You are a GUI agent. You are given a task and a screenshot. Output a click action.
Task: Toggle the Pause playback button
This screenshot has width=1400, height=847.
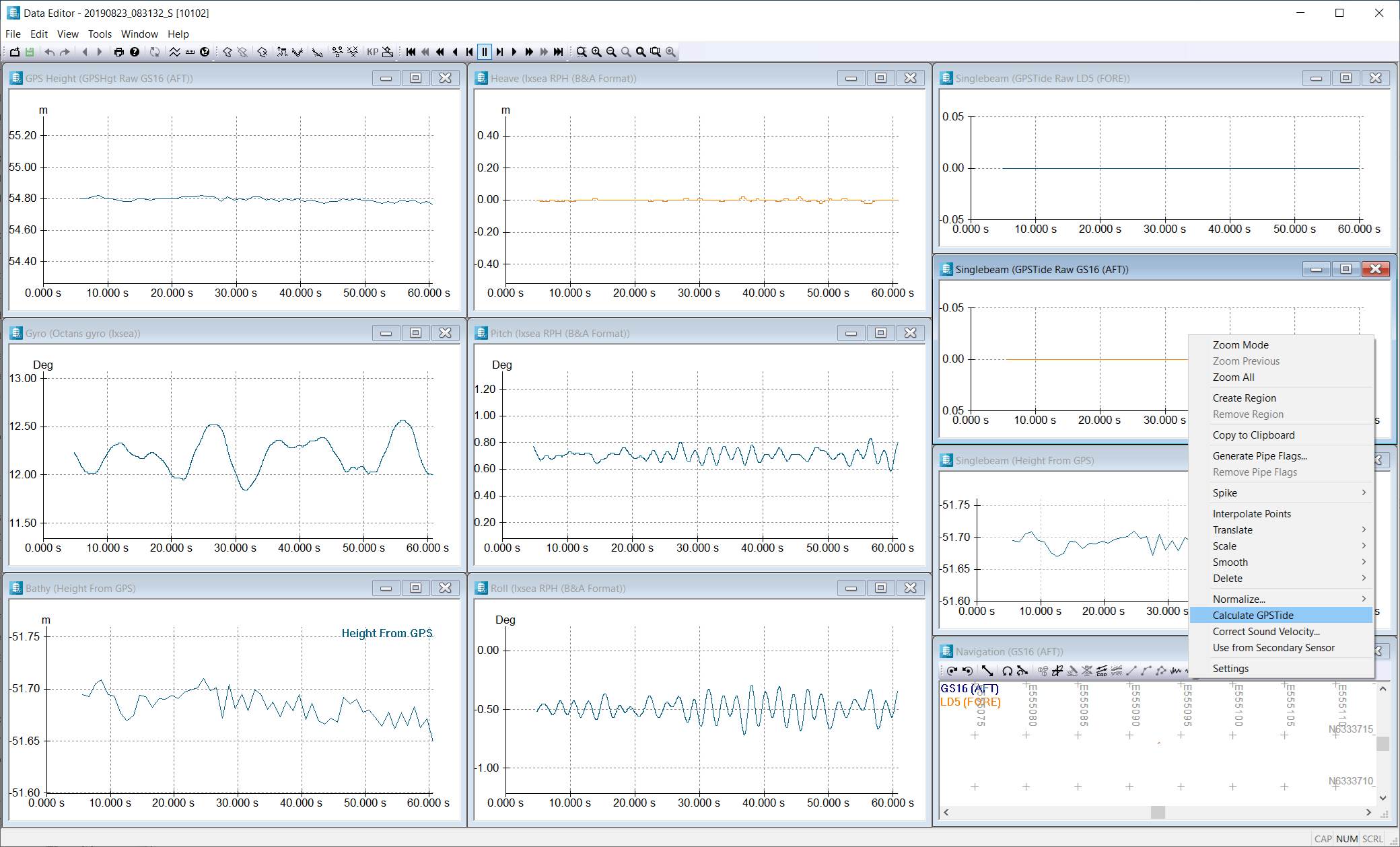[x=485, y=52]
